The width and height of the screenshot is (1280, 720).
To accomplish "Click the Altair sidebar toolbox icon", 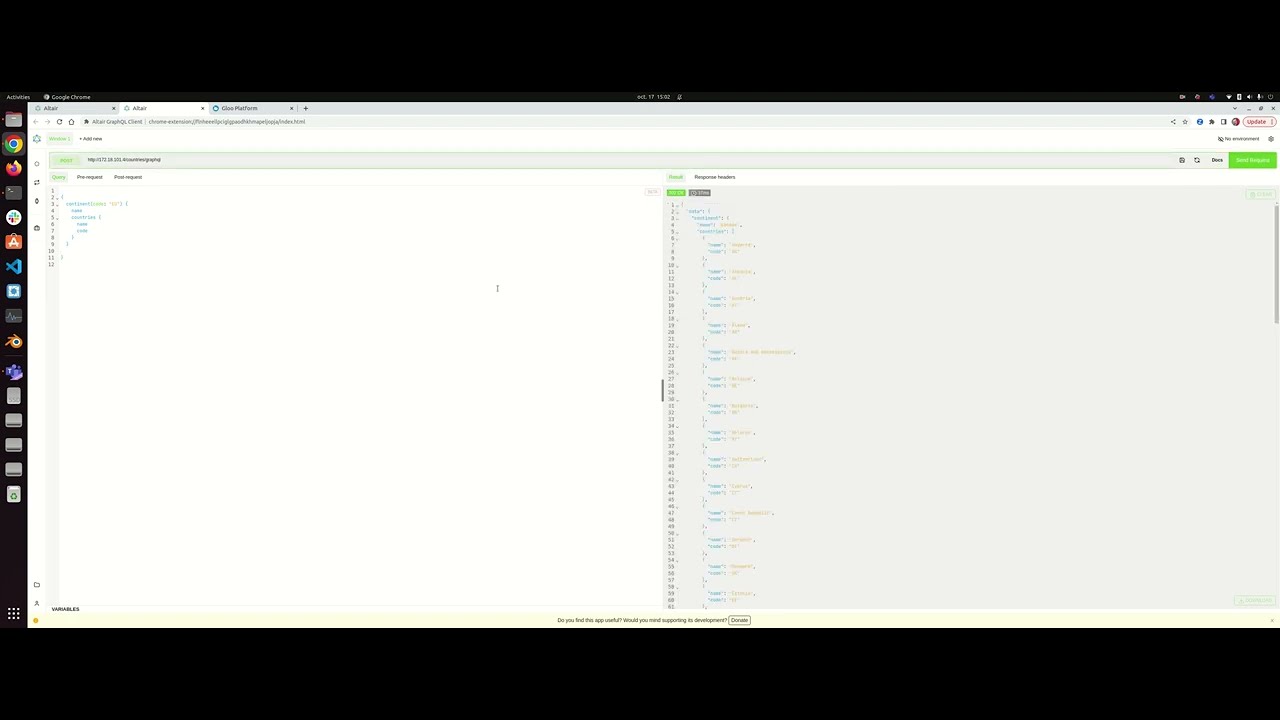I will [37, 227].
